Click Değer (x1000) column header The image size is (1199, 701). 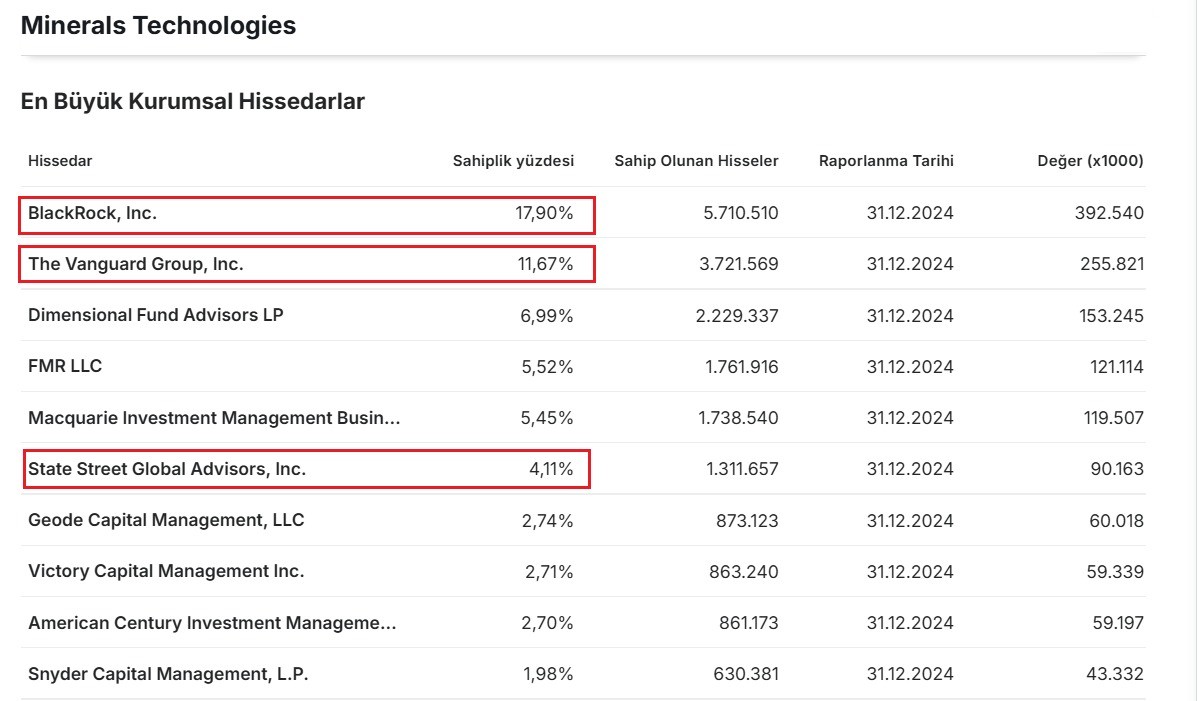[1090, 161]
